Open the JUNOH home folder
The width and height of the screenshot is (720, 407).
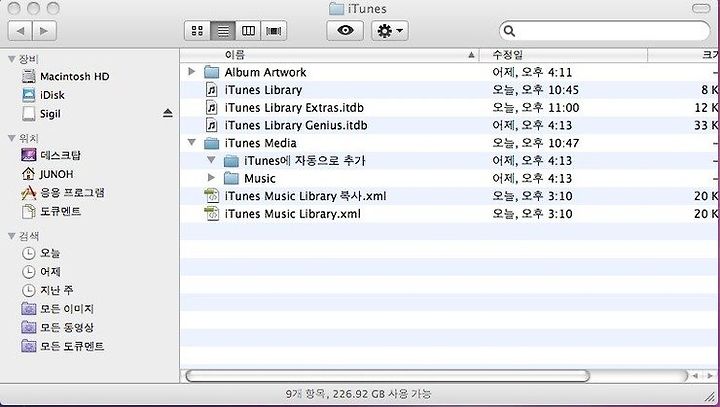(47, 174)
